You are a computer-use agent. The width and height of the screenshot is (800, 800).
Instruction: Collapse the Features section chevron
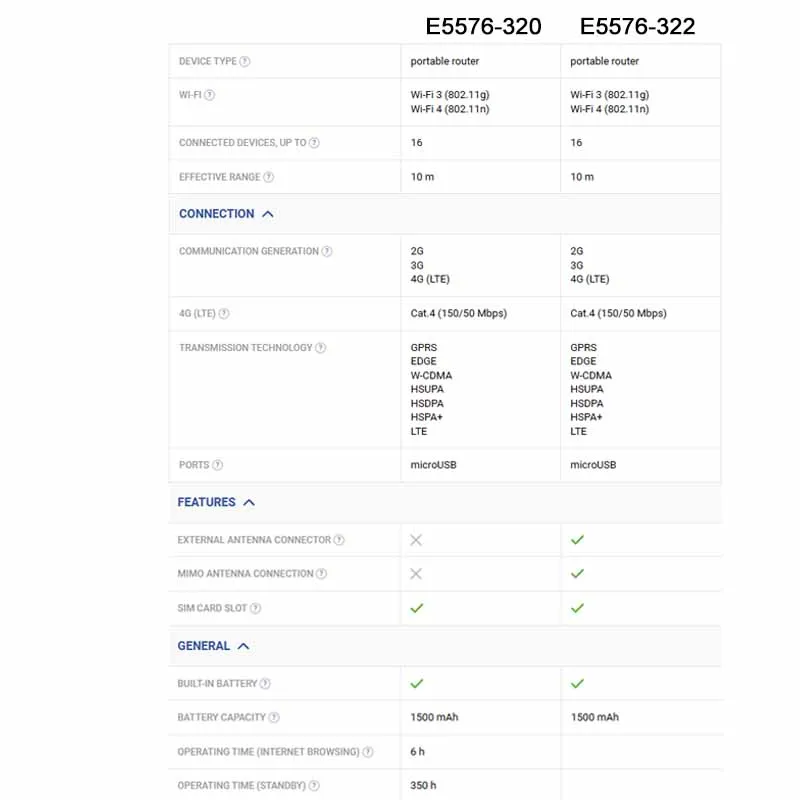[249, 502]
